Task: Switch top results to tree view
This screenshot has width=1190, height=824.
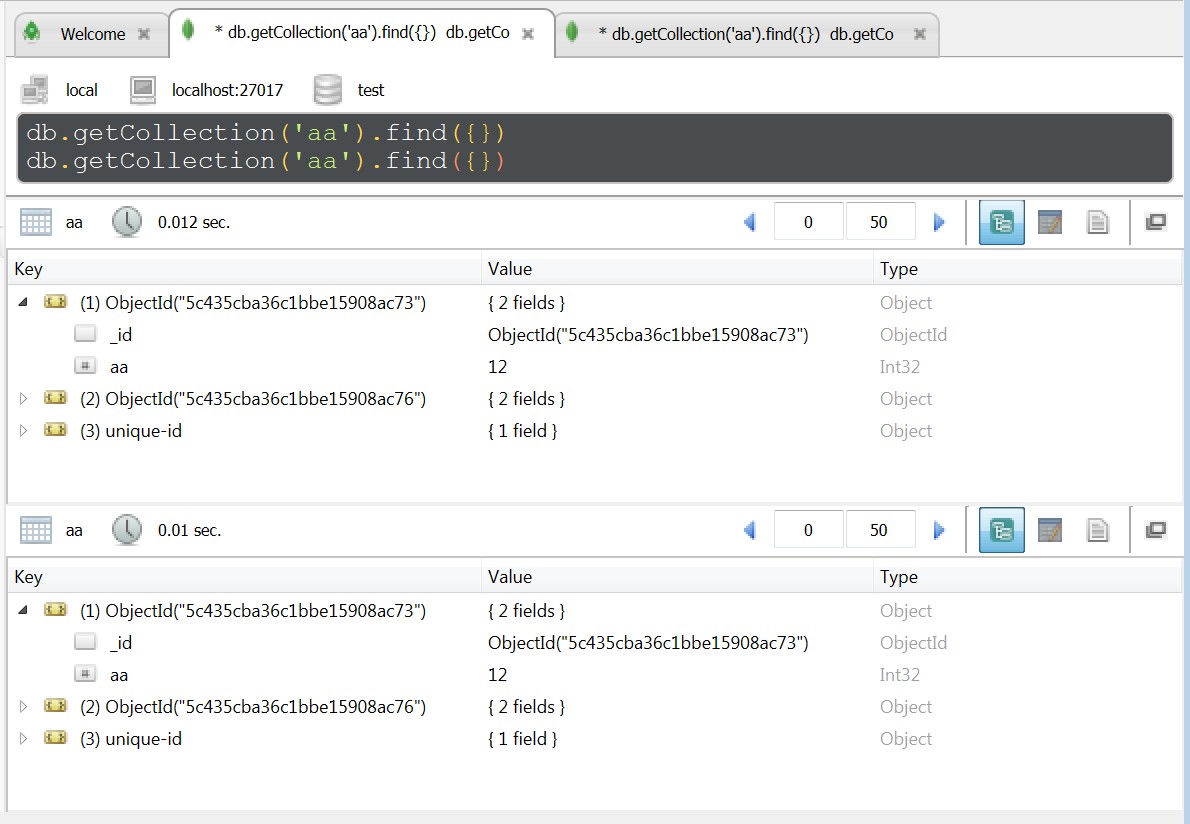Action: (1002, 222)
